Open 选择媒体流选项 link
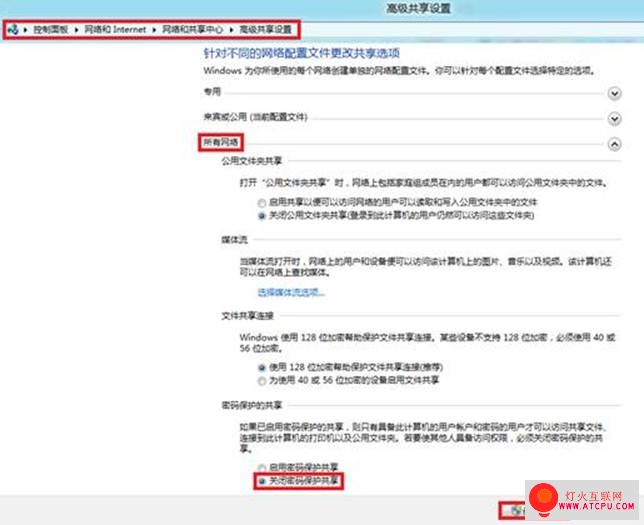 click(x=291, y=292)
